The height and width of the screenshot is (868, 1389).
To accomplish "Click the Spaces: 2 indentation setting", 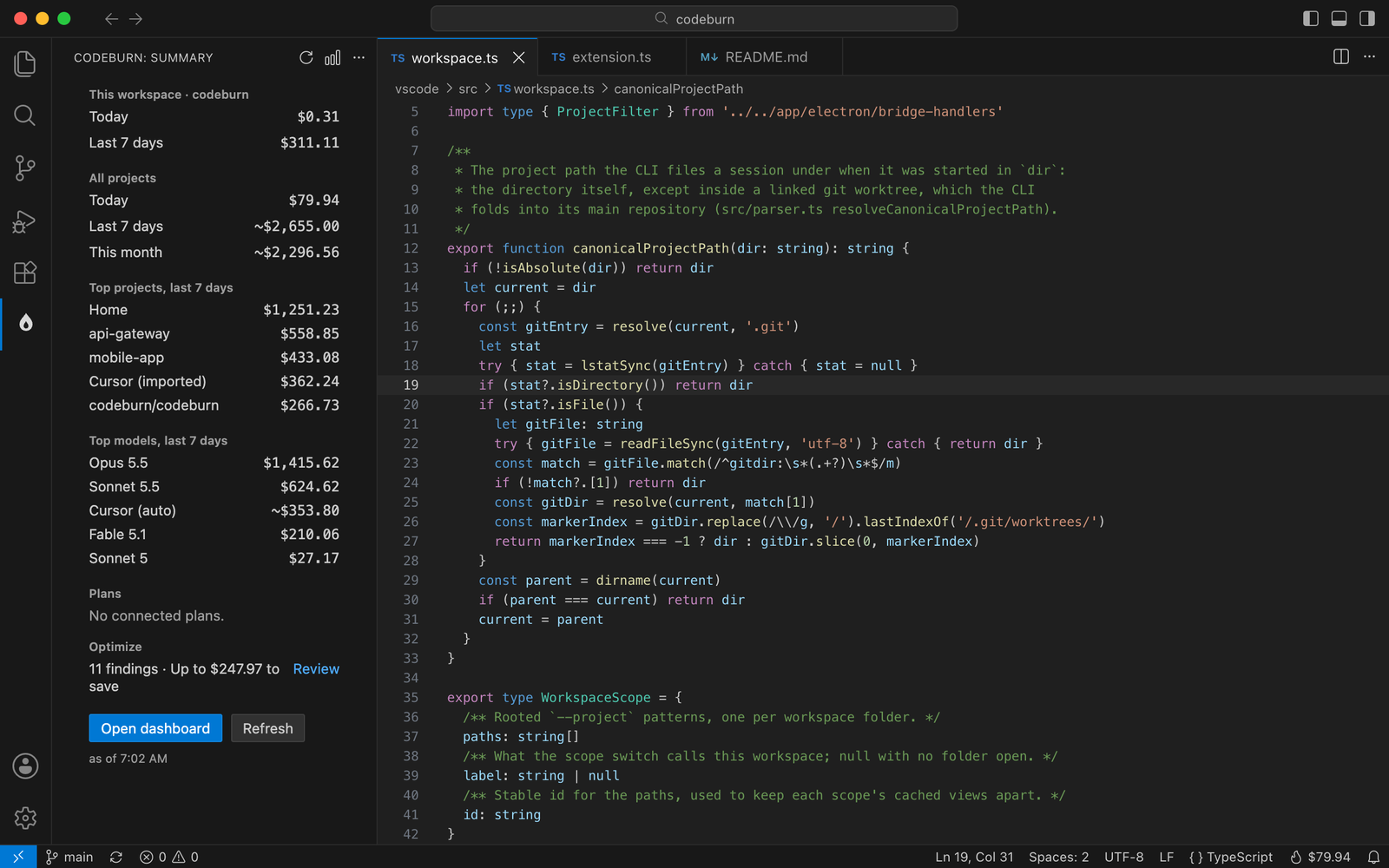I will pos(1058,857).
